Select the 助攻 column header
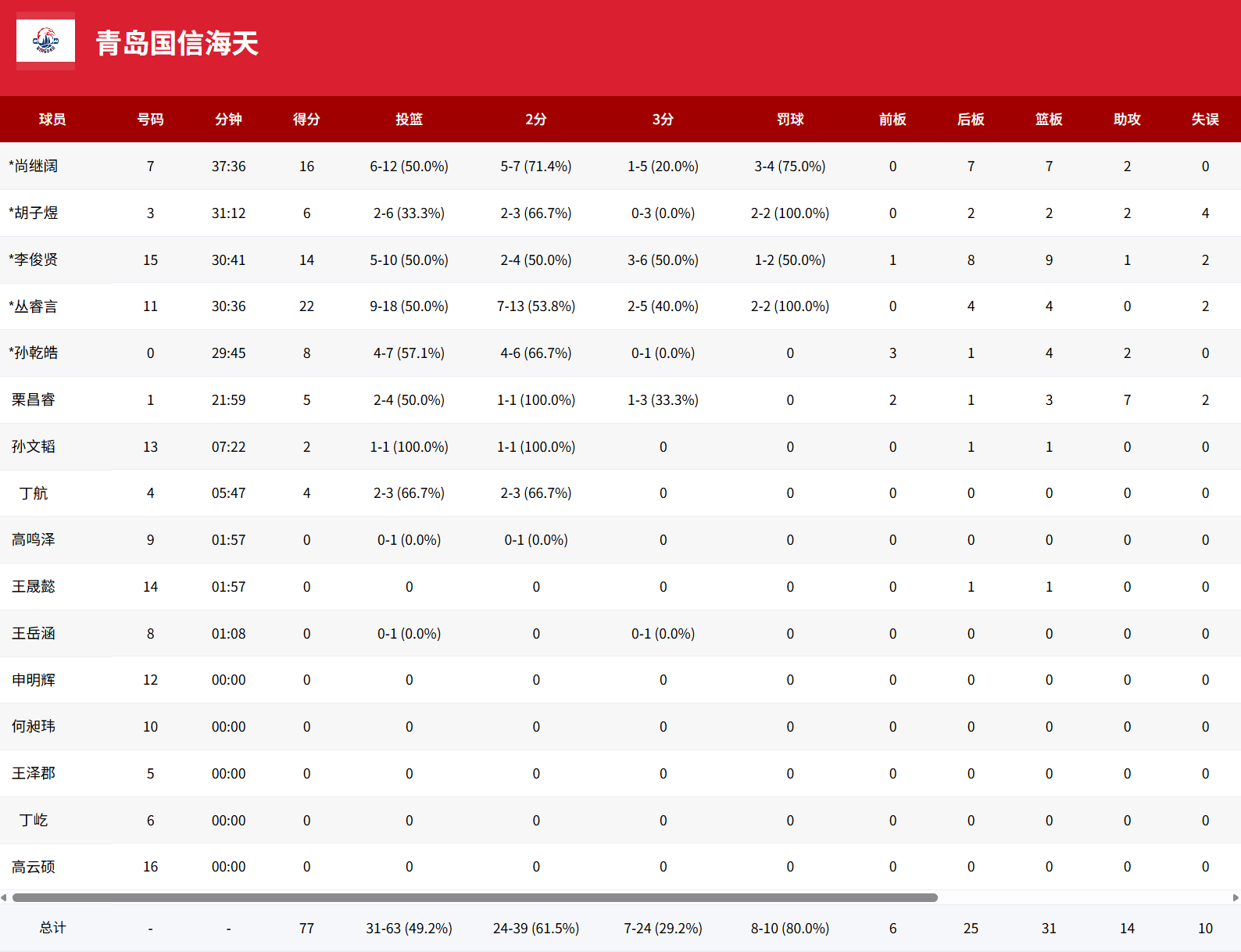 [1127, 120]
